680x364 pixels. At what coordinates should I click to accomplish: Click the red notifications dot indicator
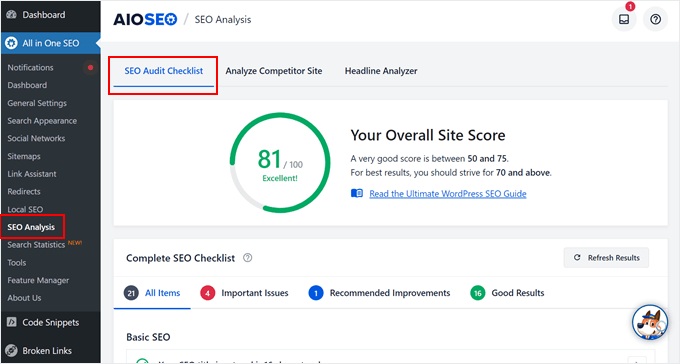pos(90,67)
